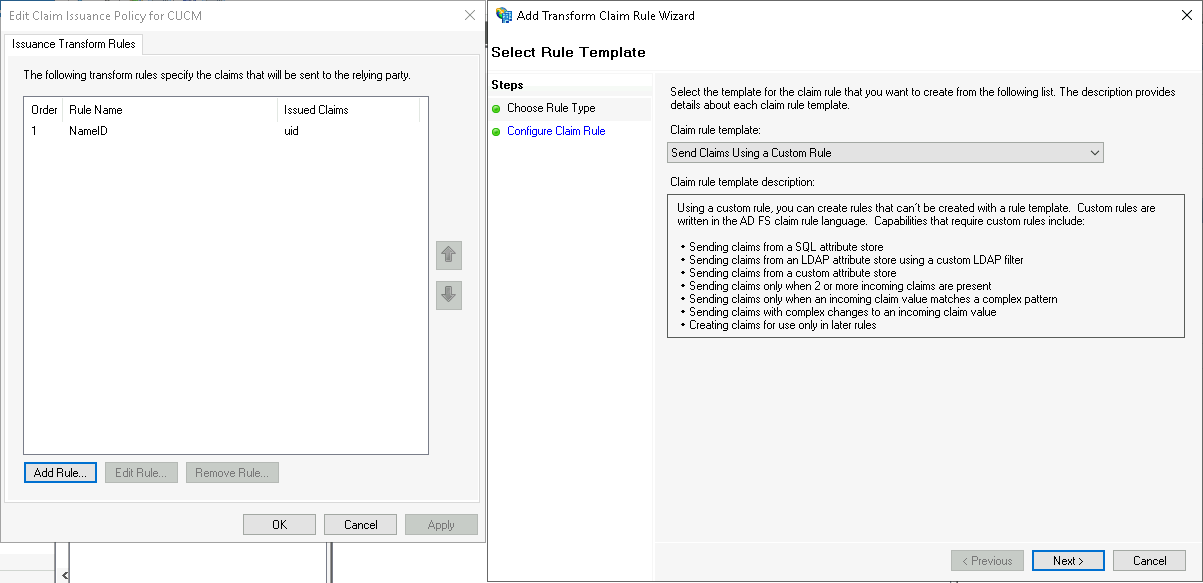1203x583 pixels.
Task: Cancel the Edit Claim Issuance Policy dialog
Action: pyautogui.click(x=360, y=525)
